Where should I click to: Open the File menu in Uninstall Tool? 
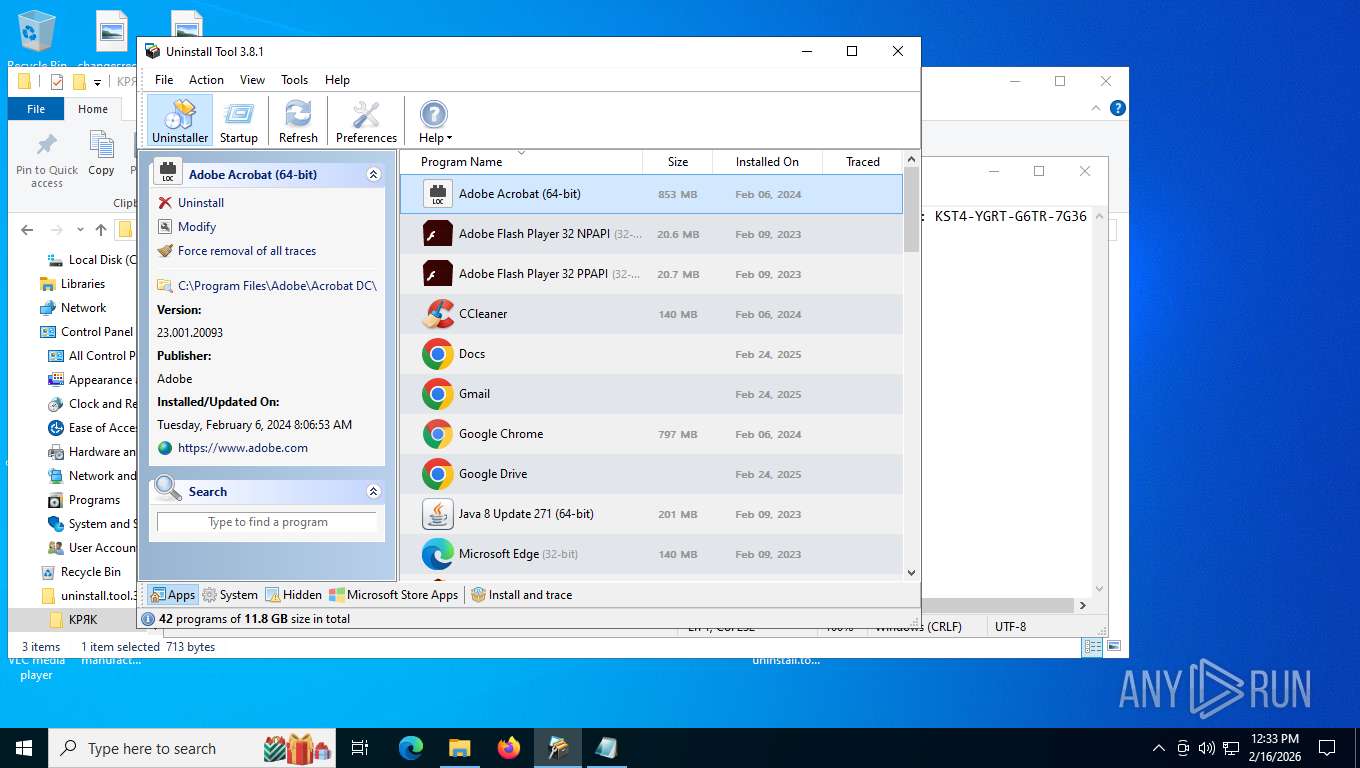[164, 80]
